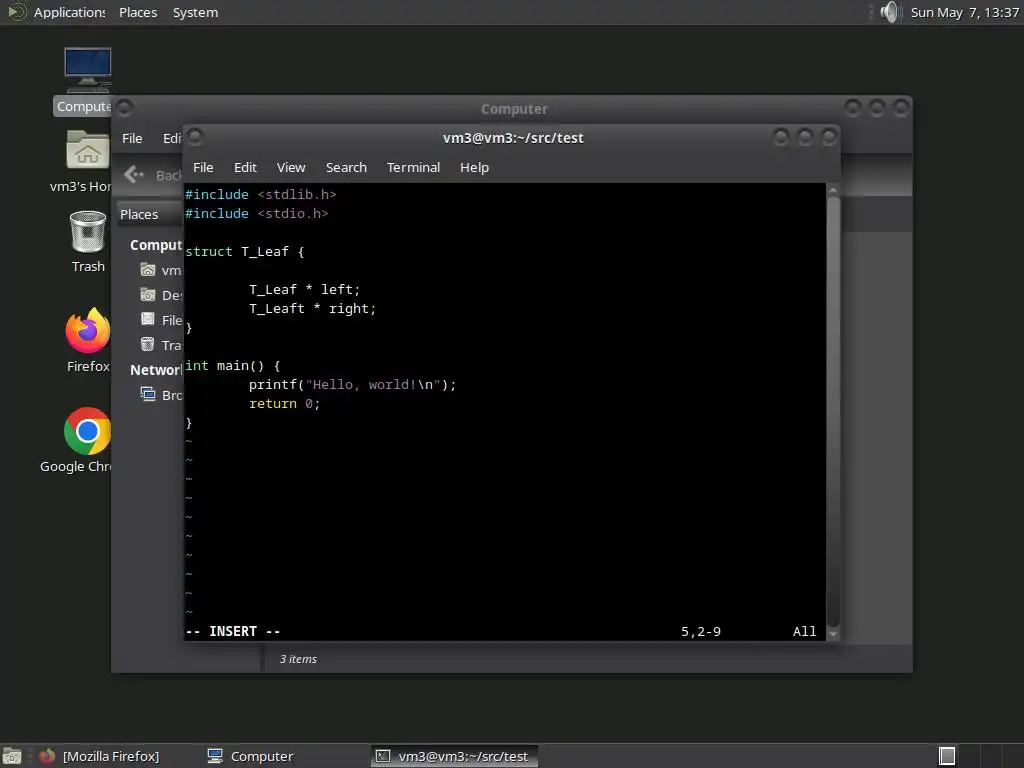Viewport: 1024px width, 768px height.
Task: Click the terminal scrollbar up arrow
Action: click(x=833, y=190)
